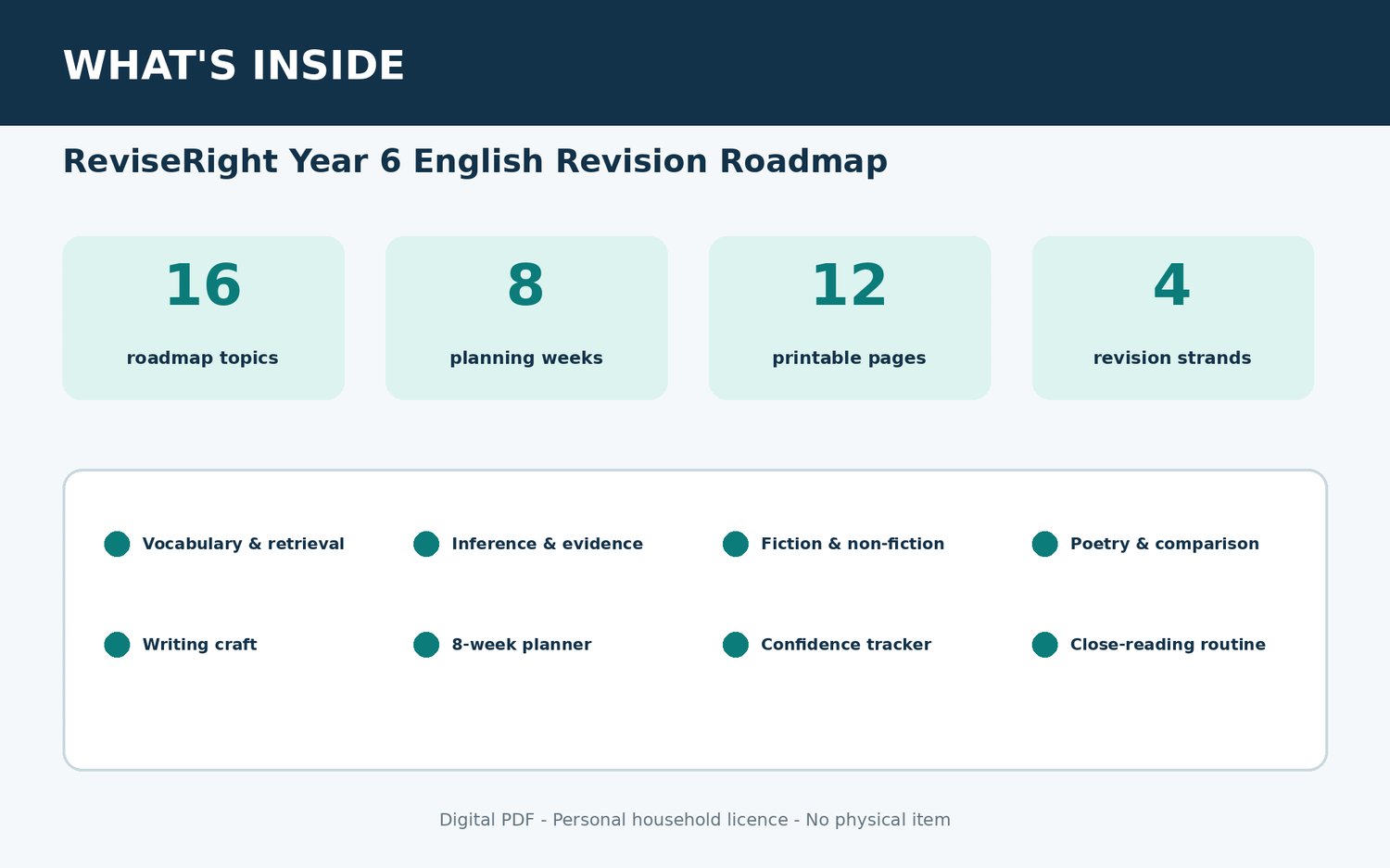Select the "ReviseRight Year 6 English Revision Roadmap" heading

pos(475,161)
